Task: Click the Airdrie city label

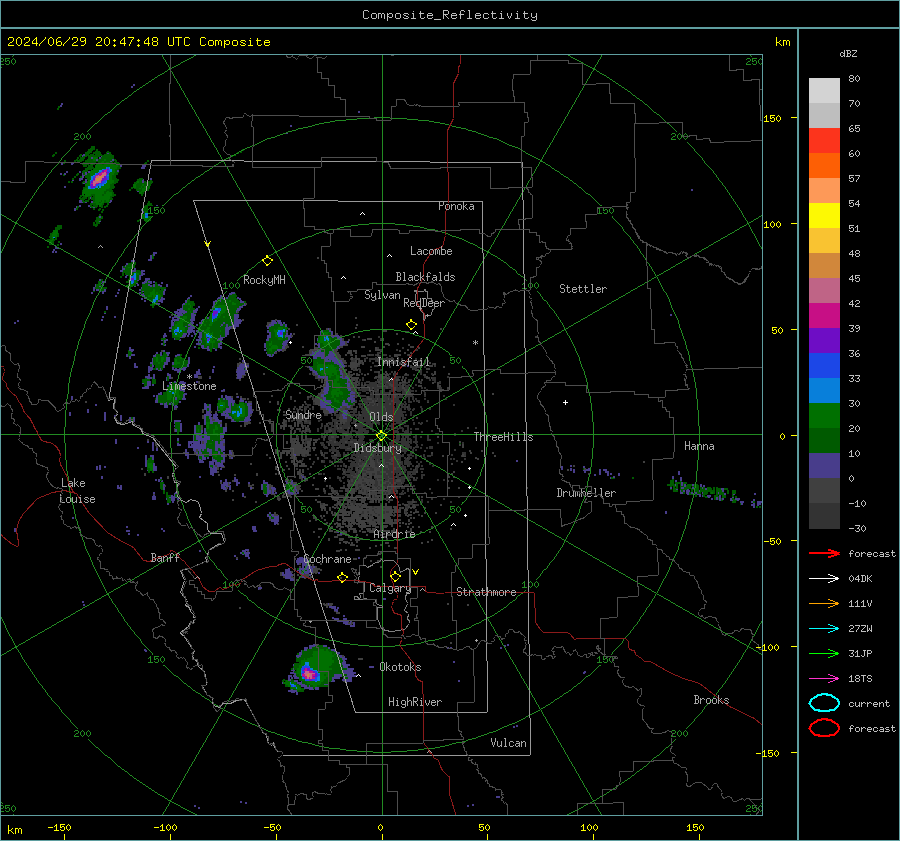Action: [x=394, y=534]
